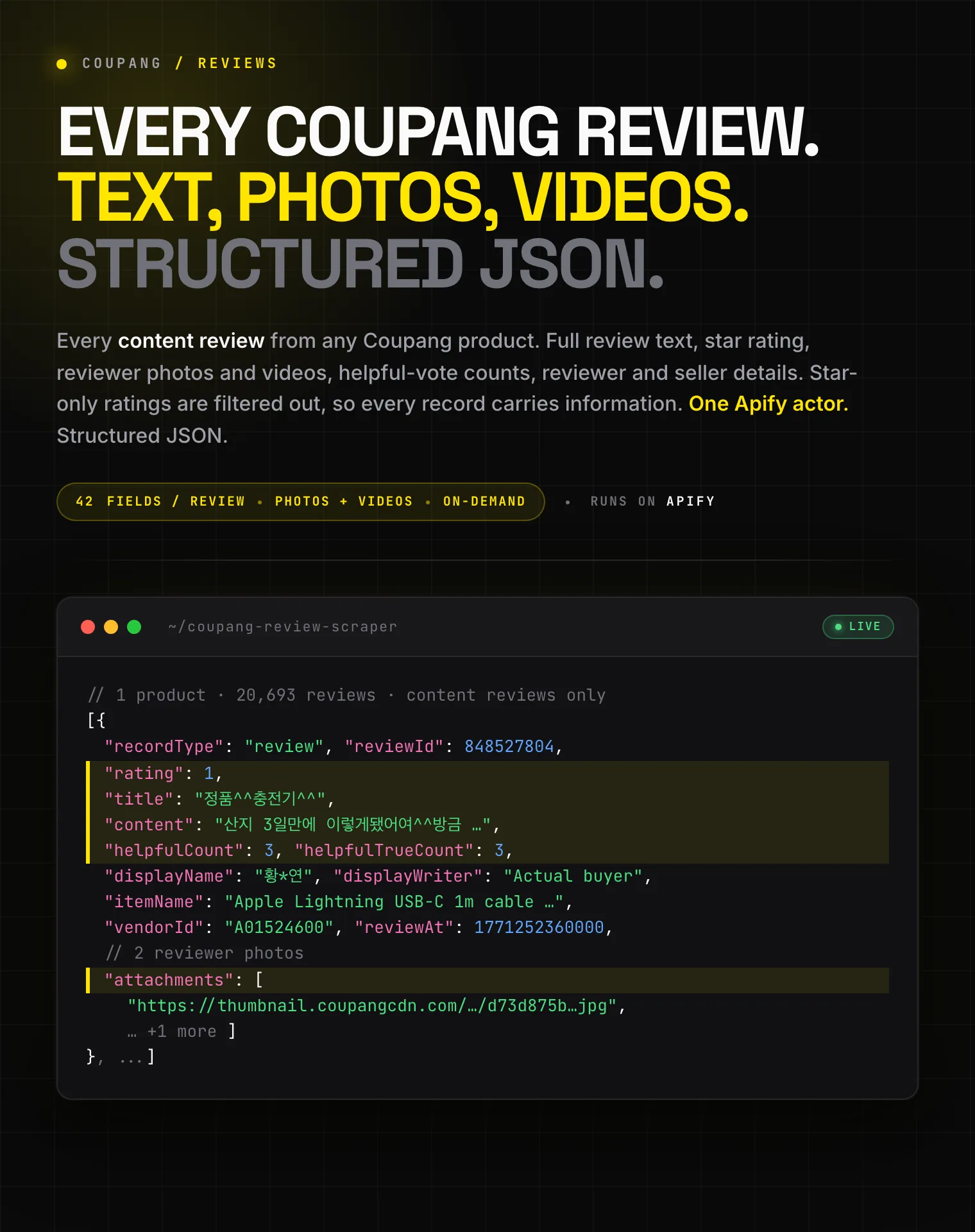Click the yellow dot beside COUPANG breadcrumb
The image size is (975, 1232).
pos(62,64)
